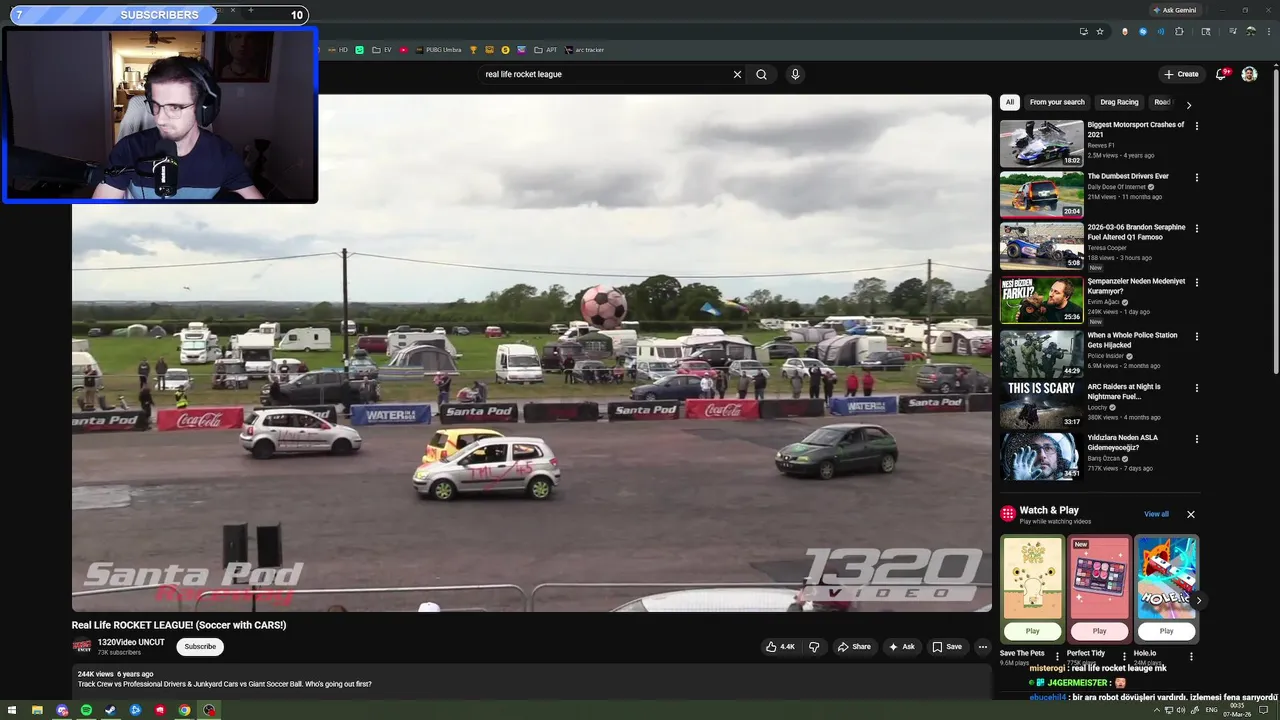
Task: Start voice search with the microphone icon
Action: (x=795, y=74)
